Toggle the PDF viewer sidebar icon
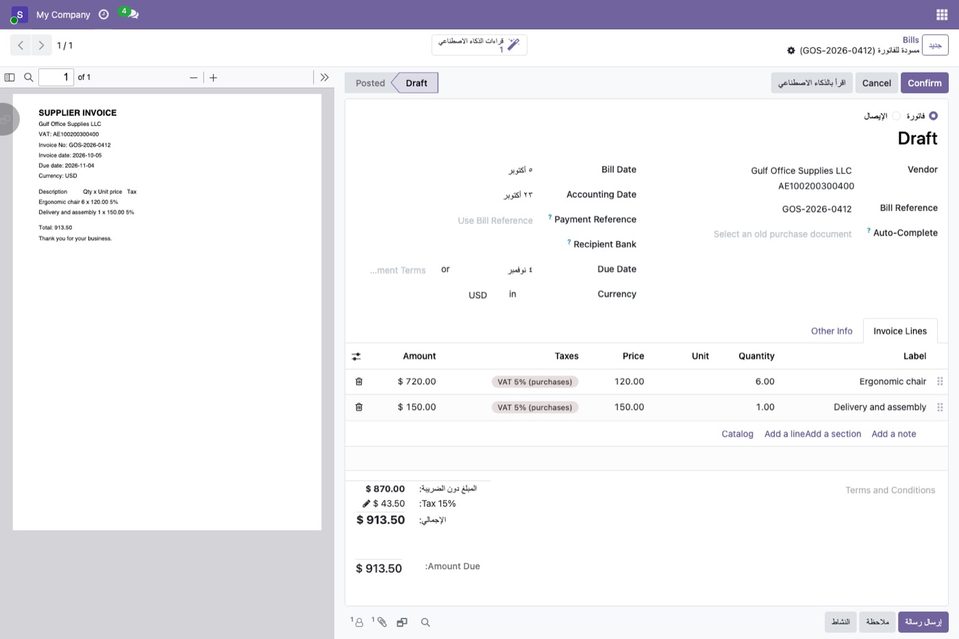This screenshot has width=959, height=639. (10, 78)
